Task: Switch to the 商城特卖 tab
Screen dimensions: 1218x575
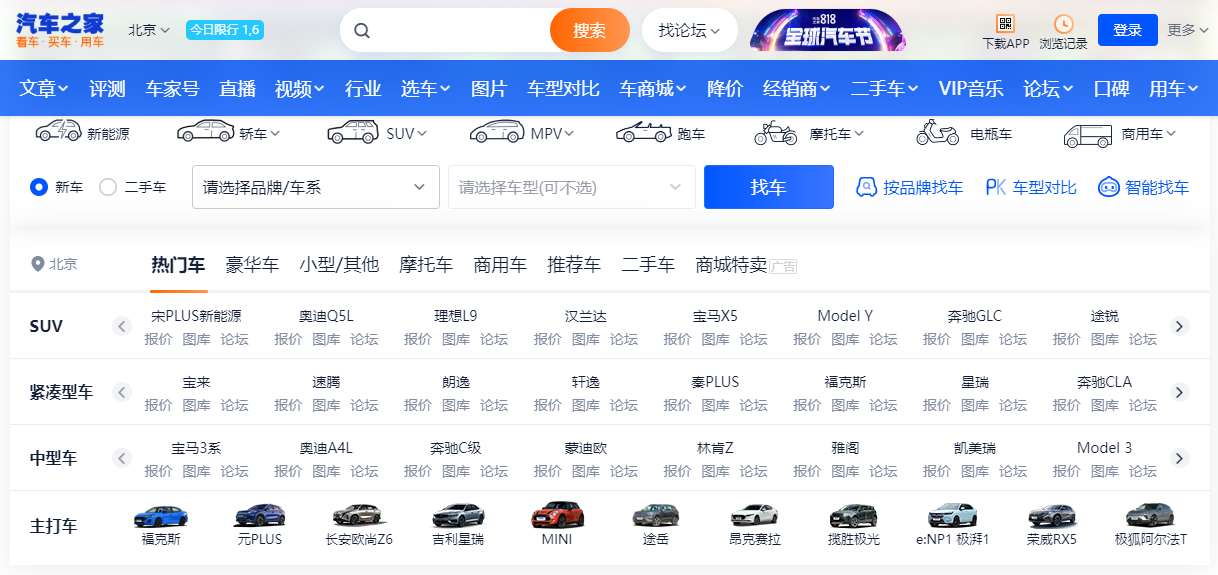Action: coord(731,265)
